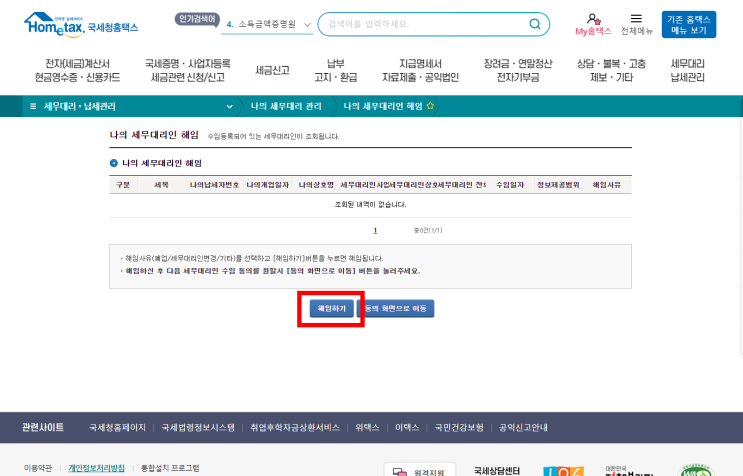Click the 원격지원 button
Viewport: 743px width, 476px height.
click(420, 470)
